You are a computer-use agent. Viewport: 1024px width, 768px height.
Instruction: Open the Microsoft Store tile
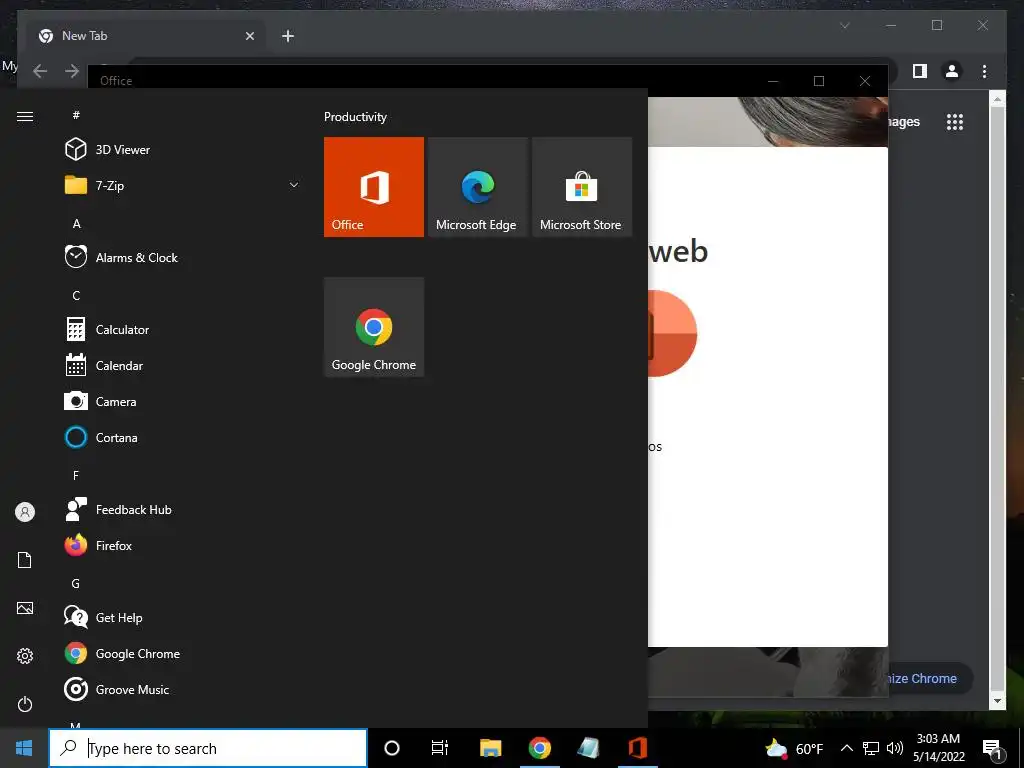[x=582, y=187]
